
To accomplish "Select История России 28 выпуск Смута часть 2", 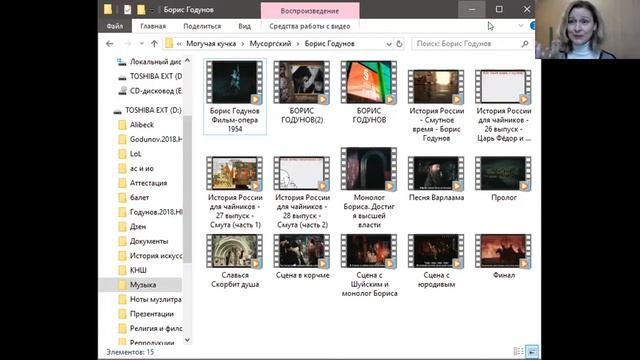I will click(302, 192).
